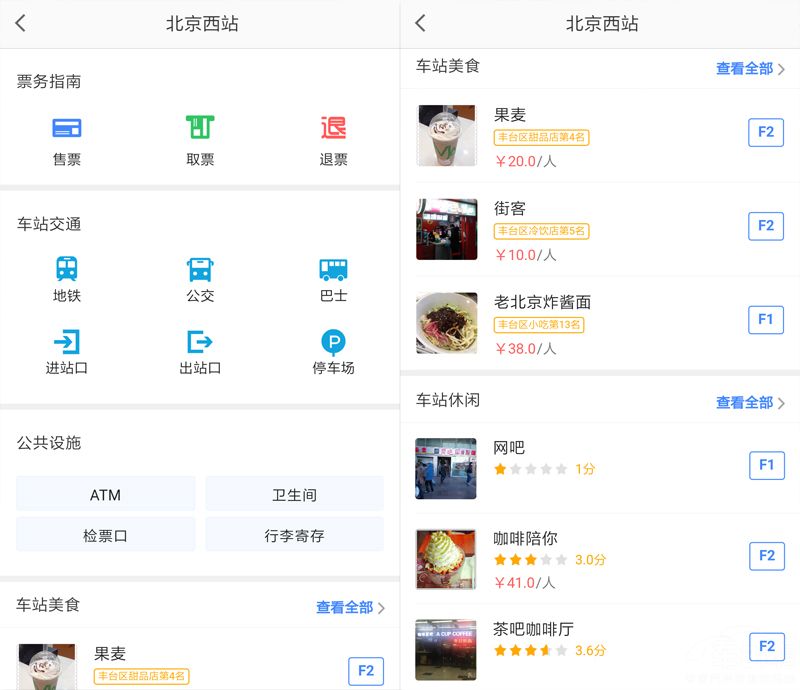Tap the green 取票 ticket pickup icon

click(200, 129)
